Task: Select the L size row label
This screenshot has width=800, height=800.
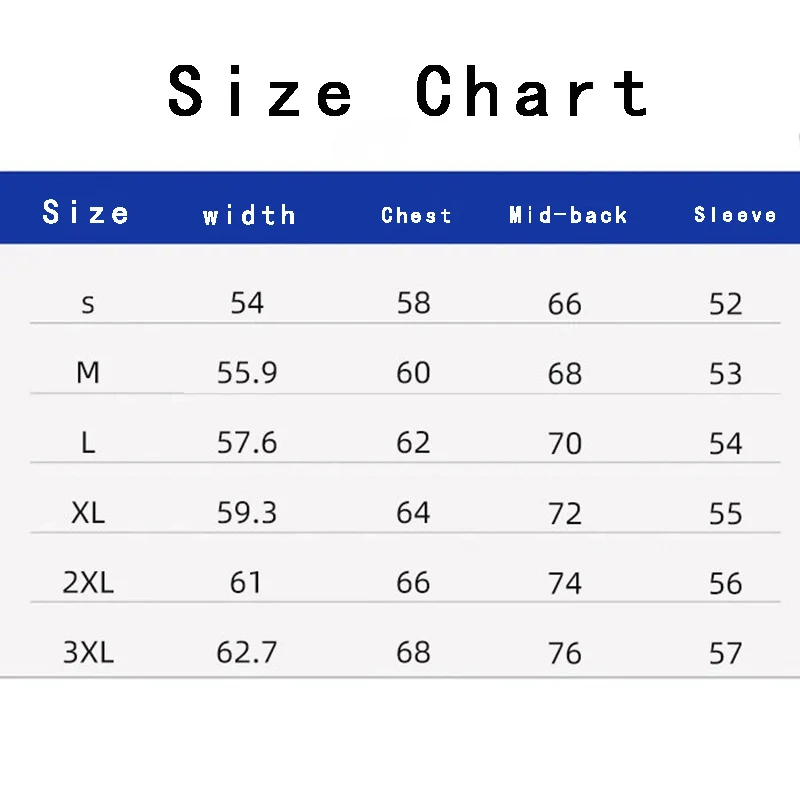Action: click(x=88, y=442)
